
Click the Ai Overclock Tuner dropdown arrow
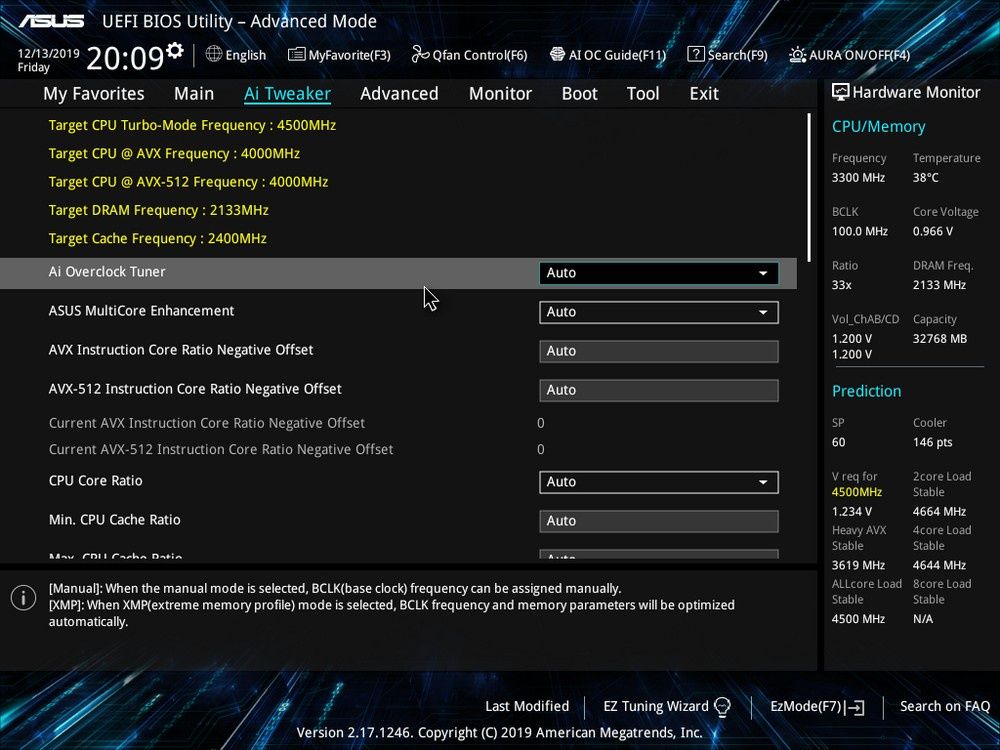pos(763,273)
